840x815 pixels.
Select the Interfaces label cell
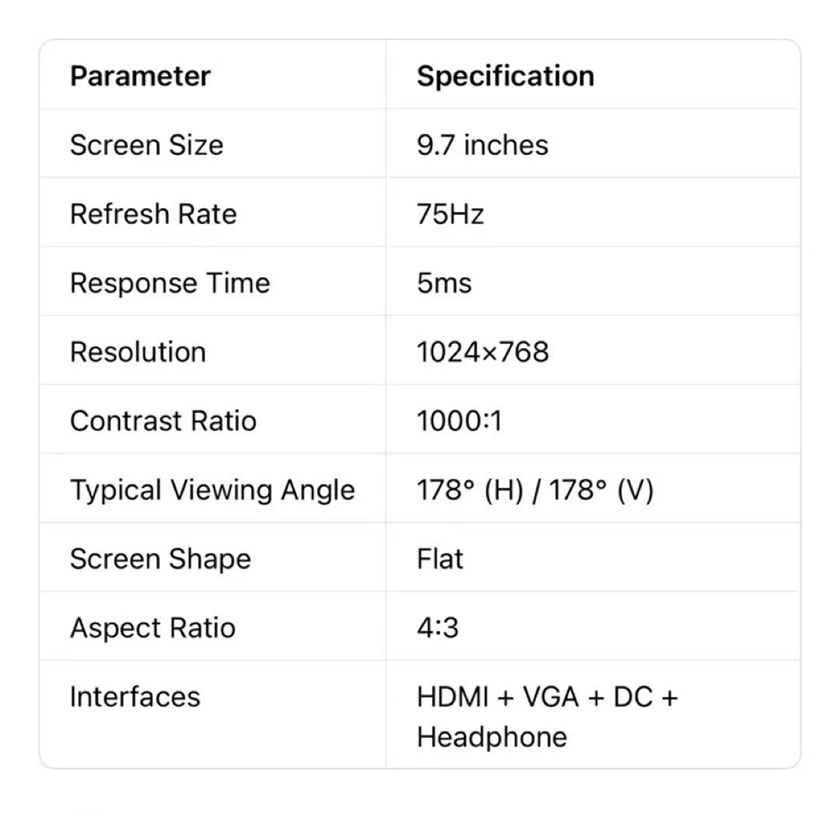point(135,697)
